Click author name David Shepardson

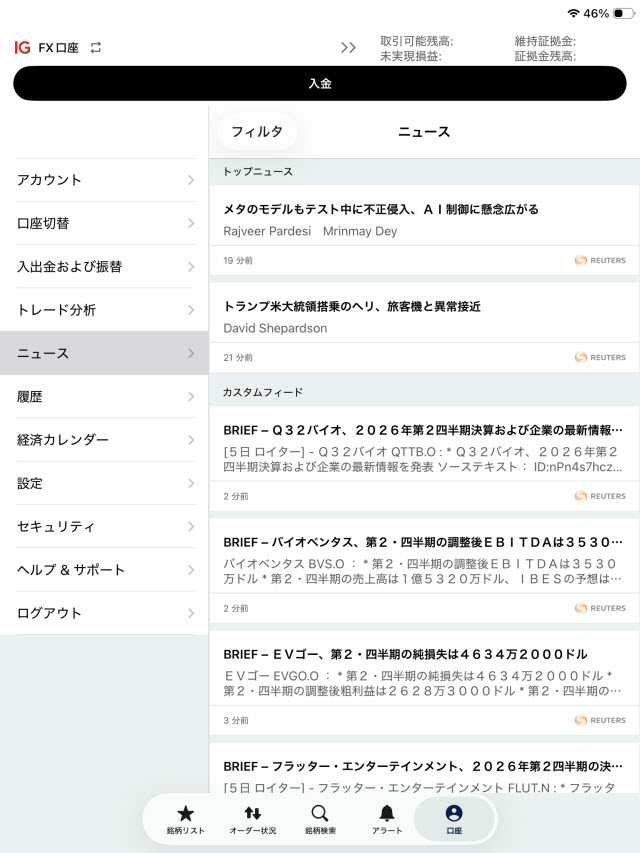click(x=275, y=328)
